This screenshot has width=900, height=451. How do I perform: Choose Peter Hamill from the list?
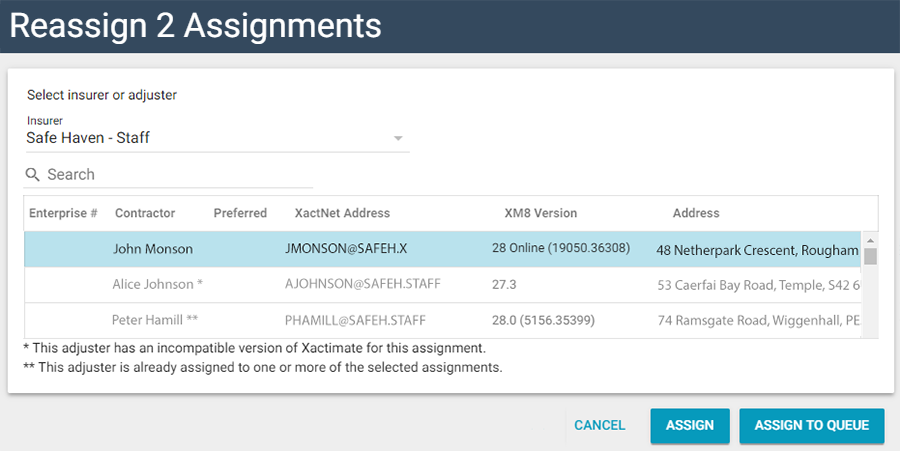157,321
